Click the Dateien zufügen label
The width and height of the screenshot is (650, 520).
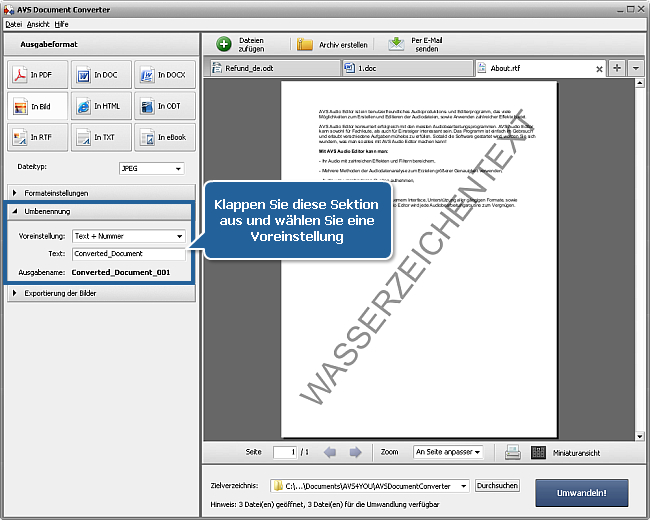pyautogui.click(x=251, y=44)
